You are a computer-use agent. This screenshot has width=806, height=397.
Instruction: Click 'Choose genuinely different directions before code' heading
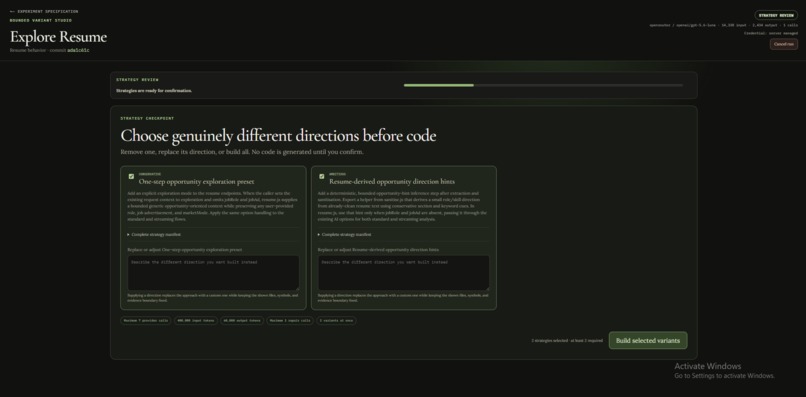[278, 136]
